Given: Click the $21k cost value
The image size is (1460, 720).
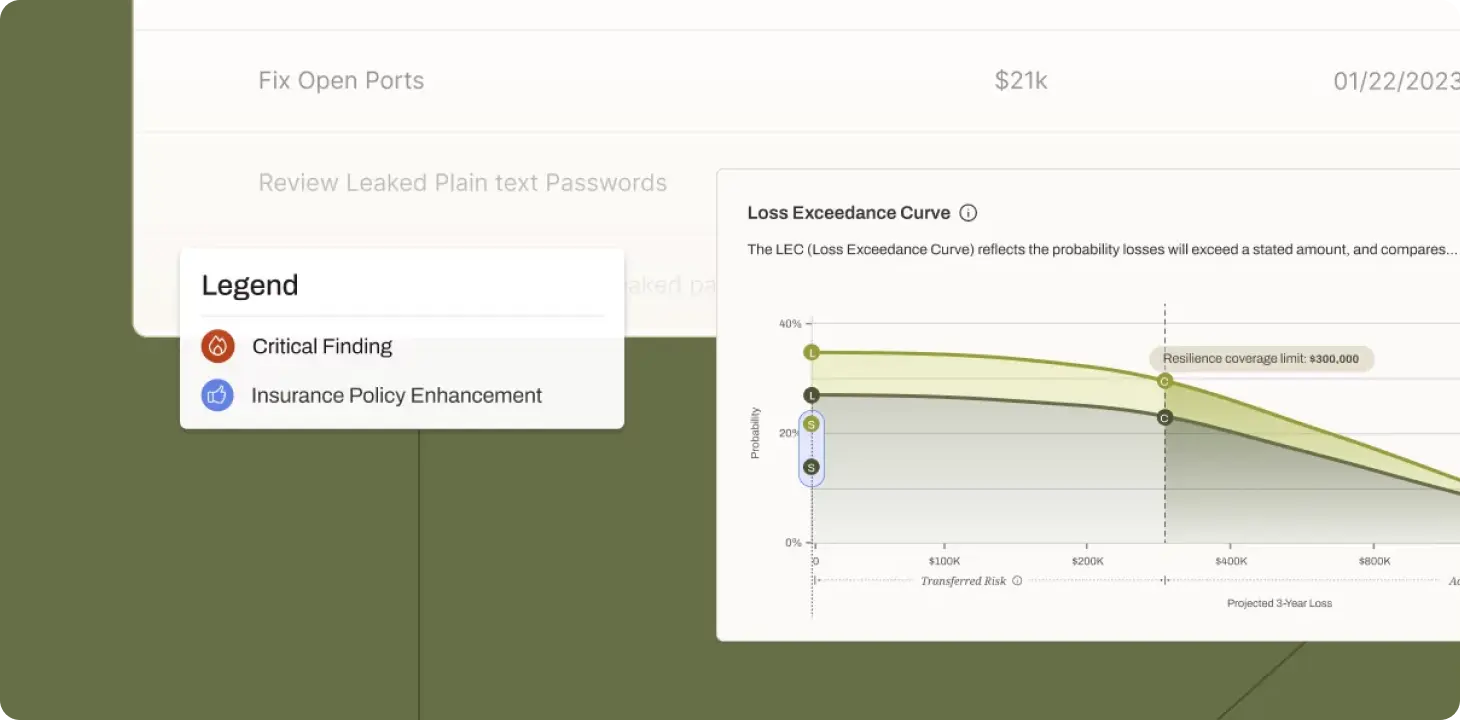Looking at the screenshot, I should coord(1020,81).
